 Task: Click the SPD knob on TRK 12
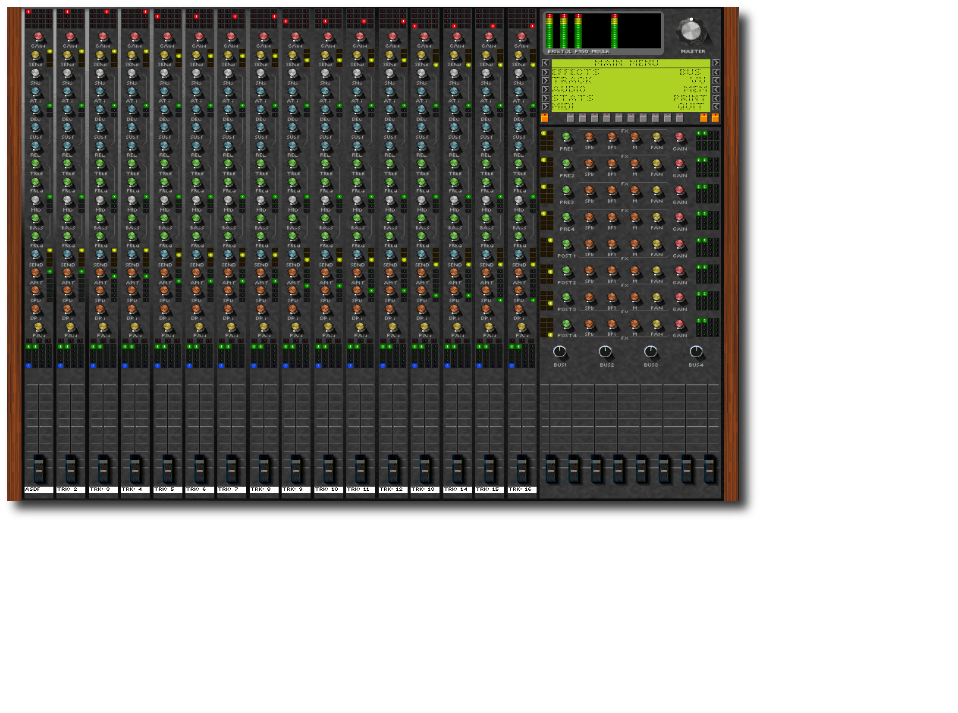[389, 291]
